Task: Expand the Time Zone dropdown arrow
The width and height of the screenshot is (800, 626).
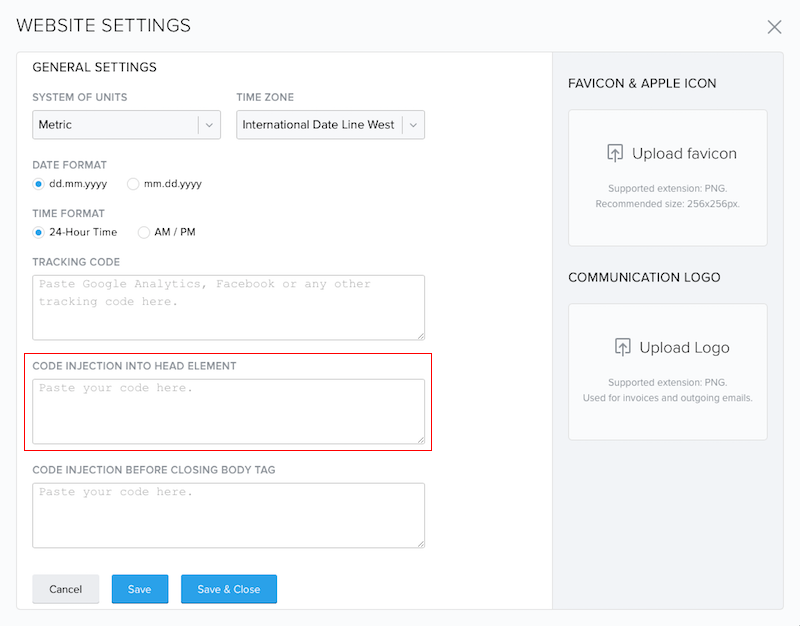Action: click(x=413, y=125)
